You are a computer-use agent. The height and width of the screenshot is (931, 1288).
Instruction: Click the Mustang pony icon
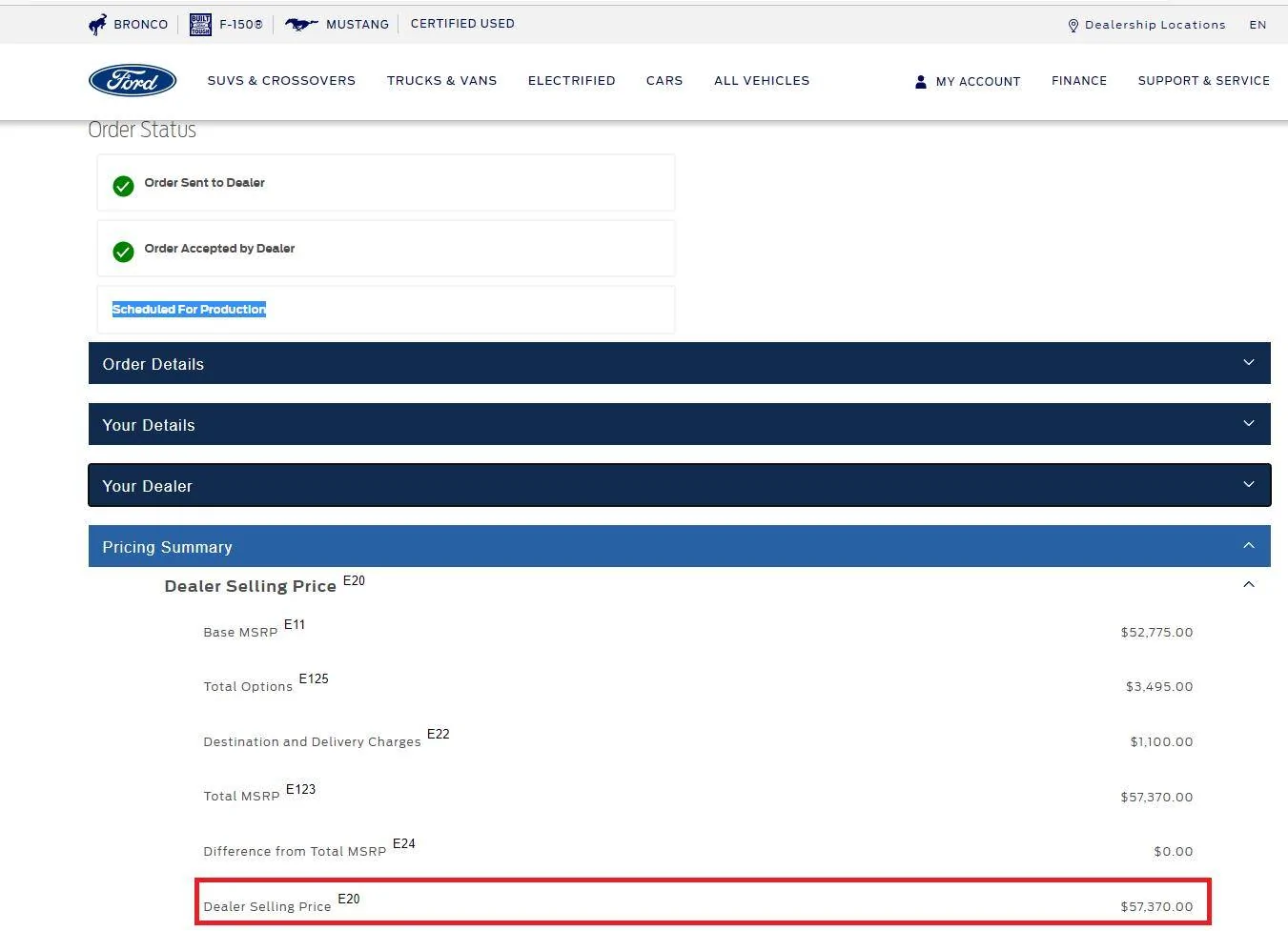[301, 25]
